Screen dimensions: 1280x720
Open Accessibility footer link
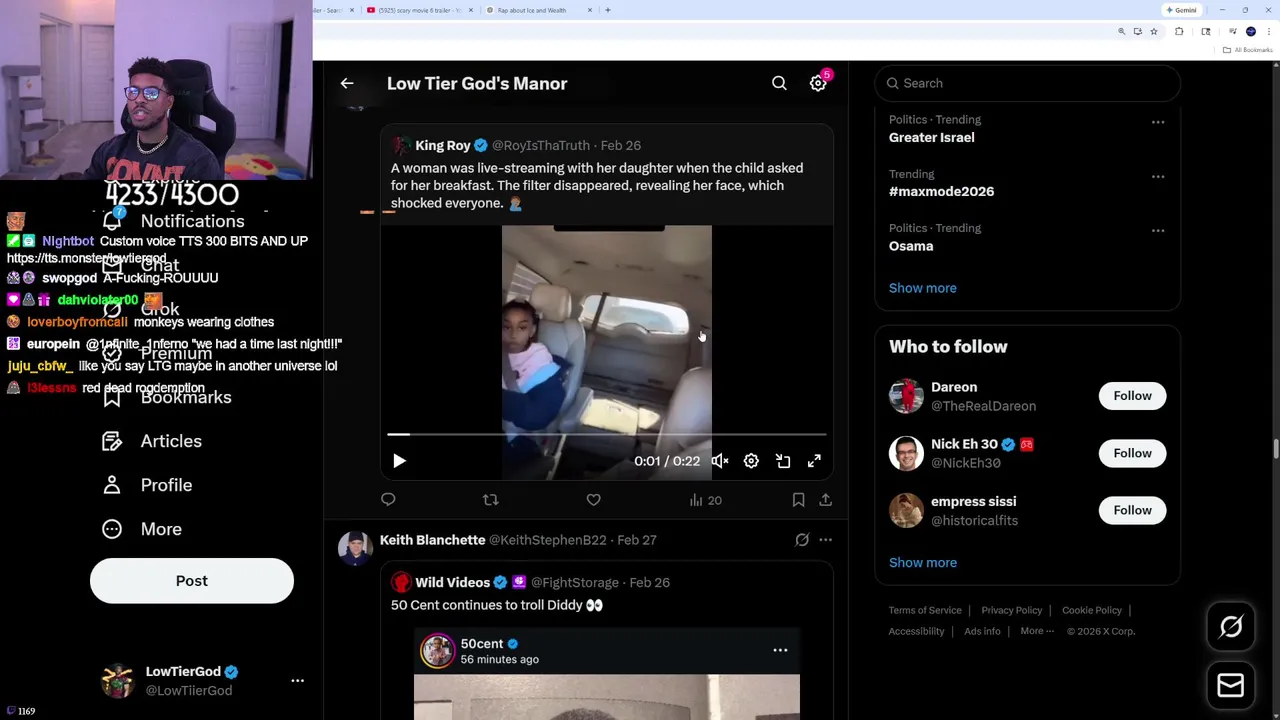pyautogui.click(x=916, y=631)
